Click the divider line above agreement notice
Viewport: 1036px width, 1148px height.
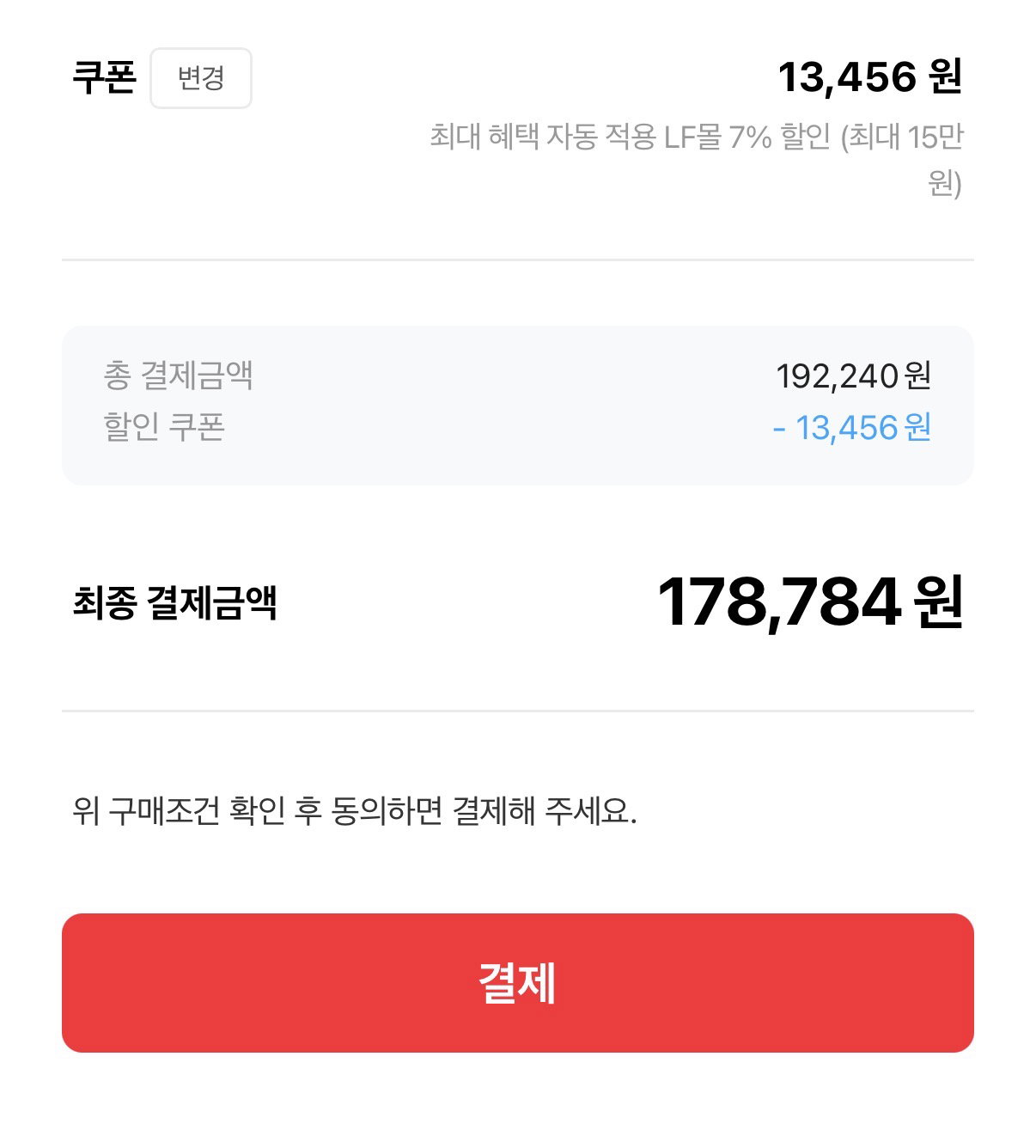pyautogui.click(x=517, y=711)
